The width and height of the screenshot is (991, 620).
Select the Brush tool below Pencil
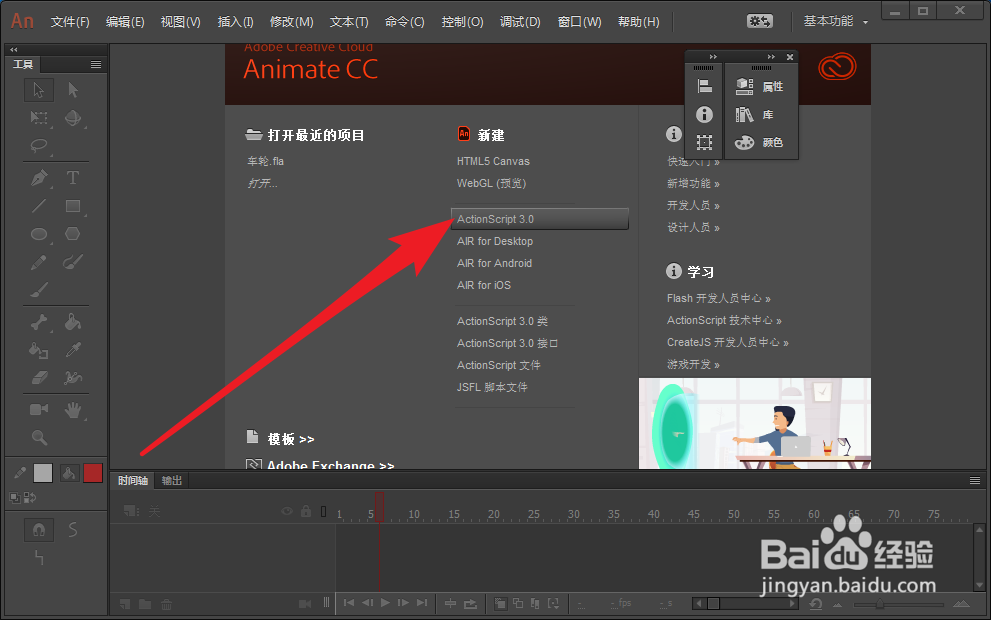[x=39, y=290]
